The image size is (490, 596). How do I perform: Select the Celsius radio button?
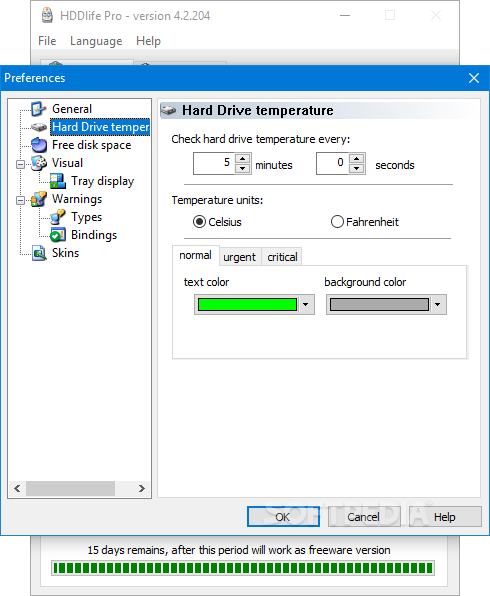[199, 222]
